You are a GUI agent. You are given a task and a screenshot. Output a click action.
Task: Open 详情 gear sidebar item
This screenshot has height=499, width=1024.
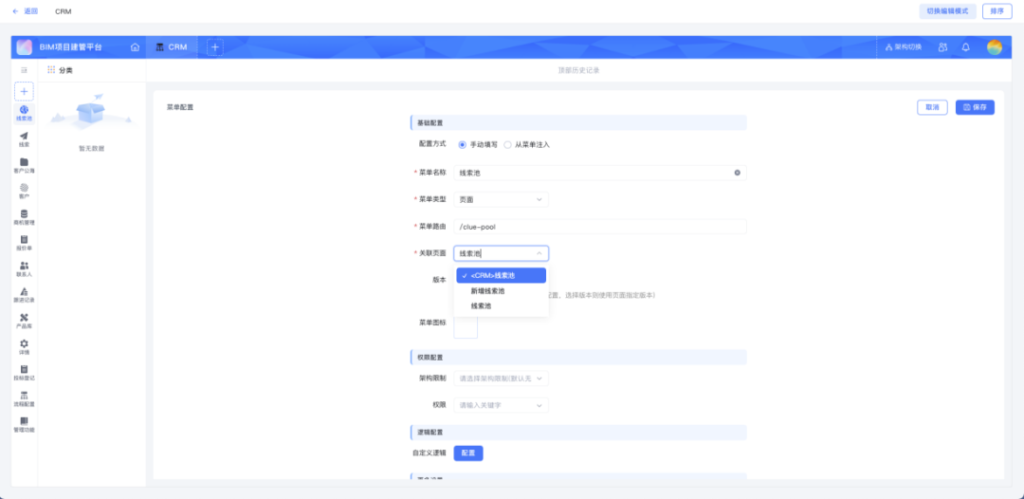click(x=24, y=347)
